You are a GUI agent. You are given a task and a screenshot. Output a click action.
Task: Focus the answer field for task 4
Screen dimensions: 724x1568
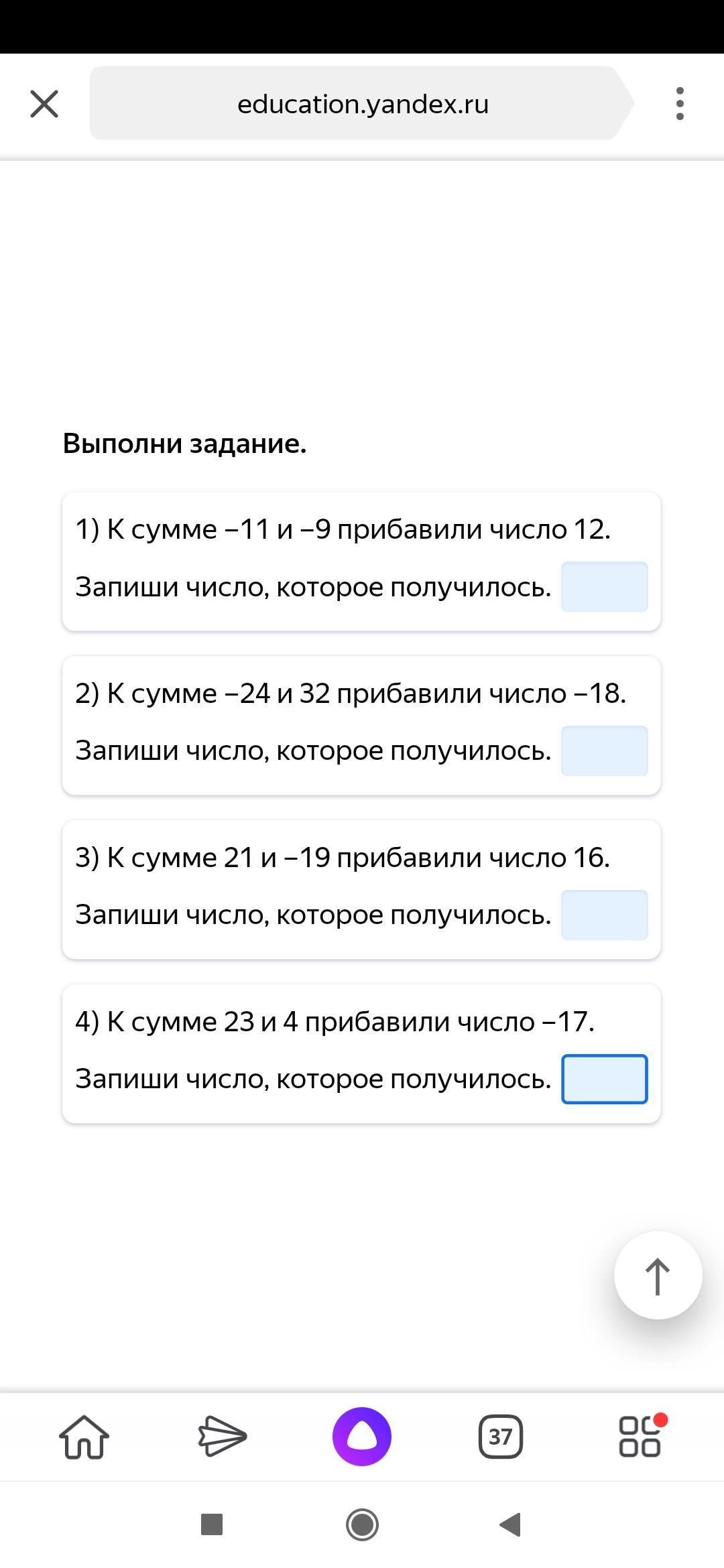604,1079
